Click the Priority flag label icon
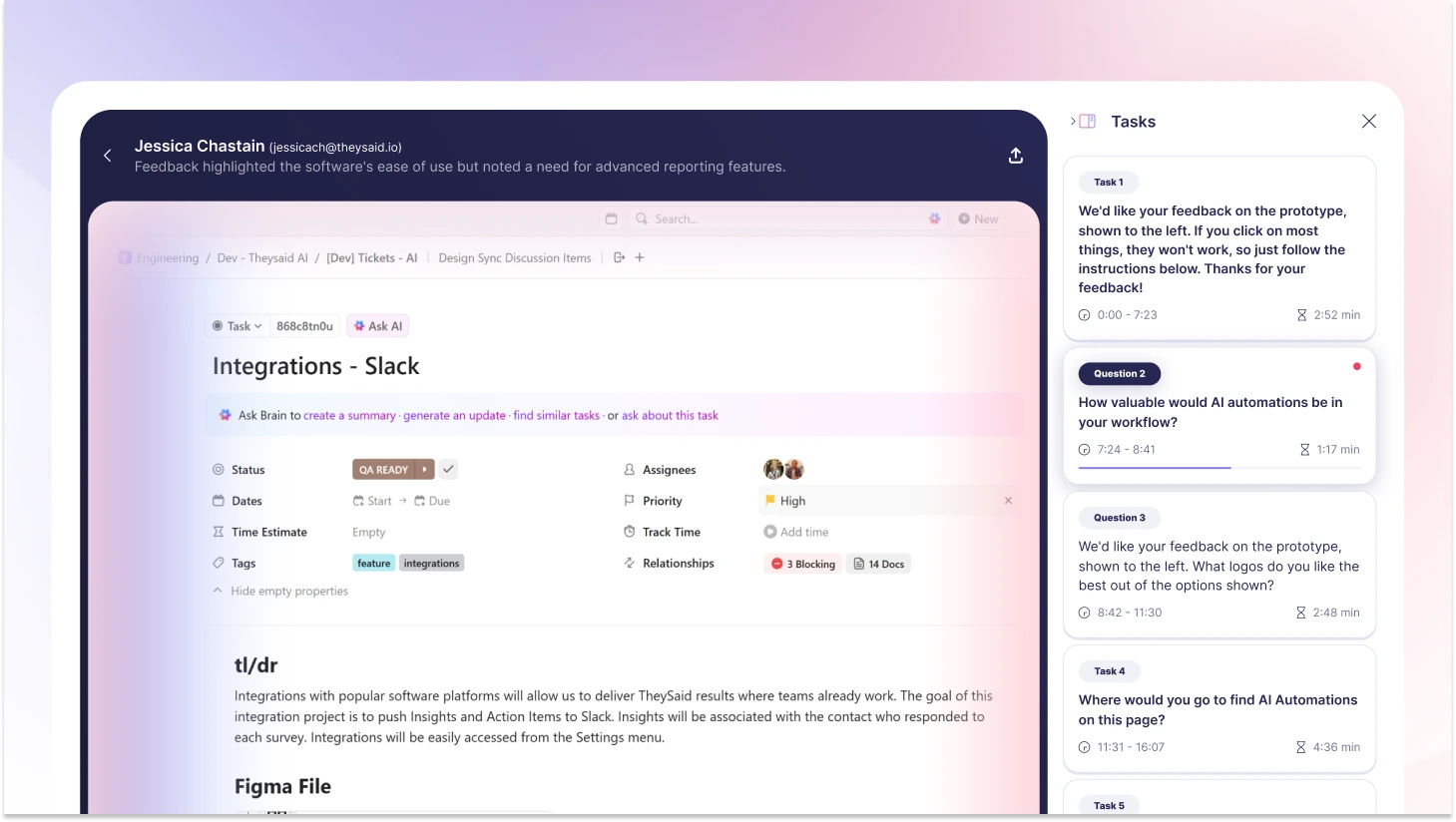This screenshot has width=1456, height=822. pos(629,501)
